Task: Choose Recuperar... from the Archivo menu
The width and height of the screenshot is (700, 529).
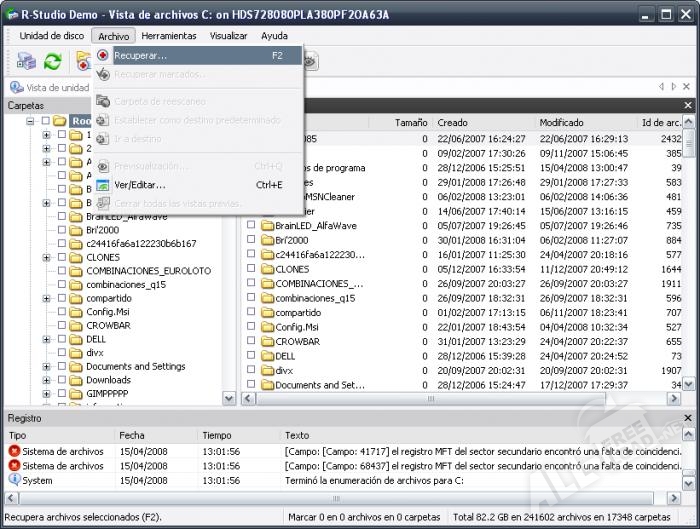Action: tap(140, 55)
